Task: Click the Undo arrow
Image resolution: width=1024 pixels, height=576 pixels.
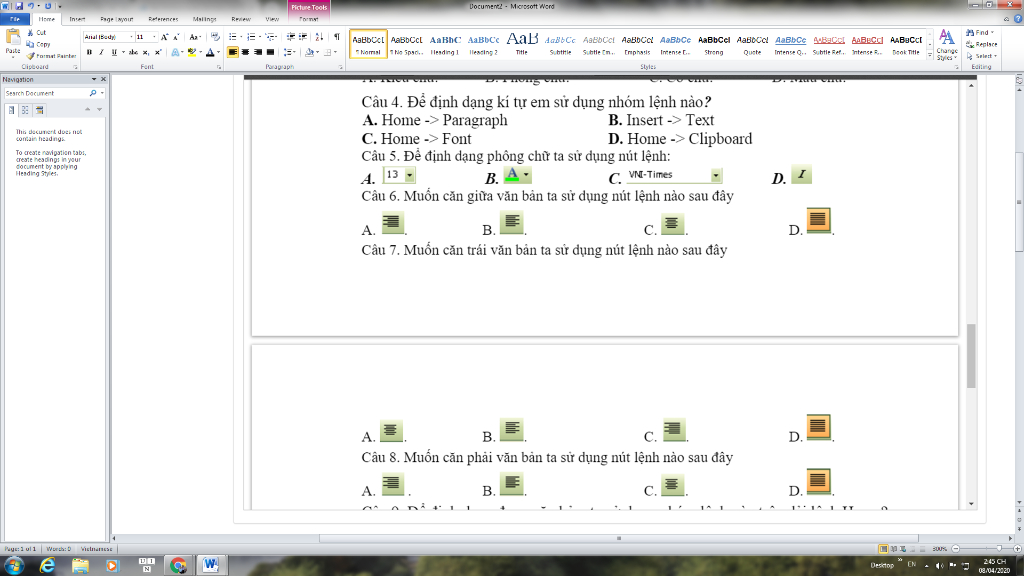Action: [30, 6]
